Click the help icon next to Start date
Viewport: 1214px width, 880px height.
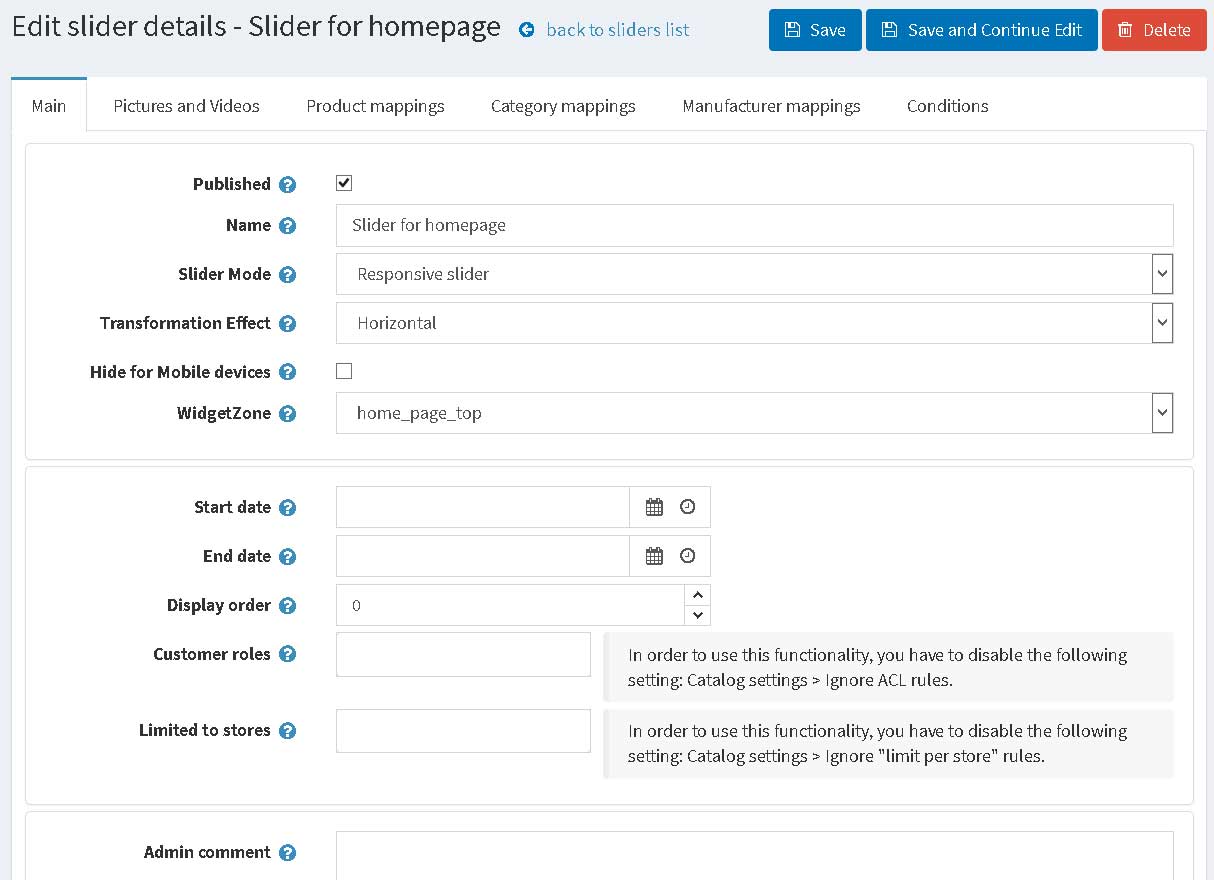(287, 507)
